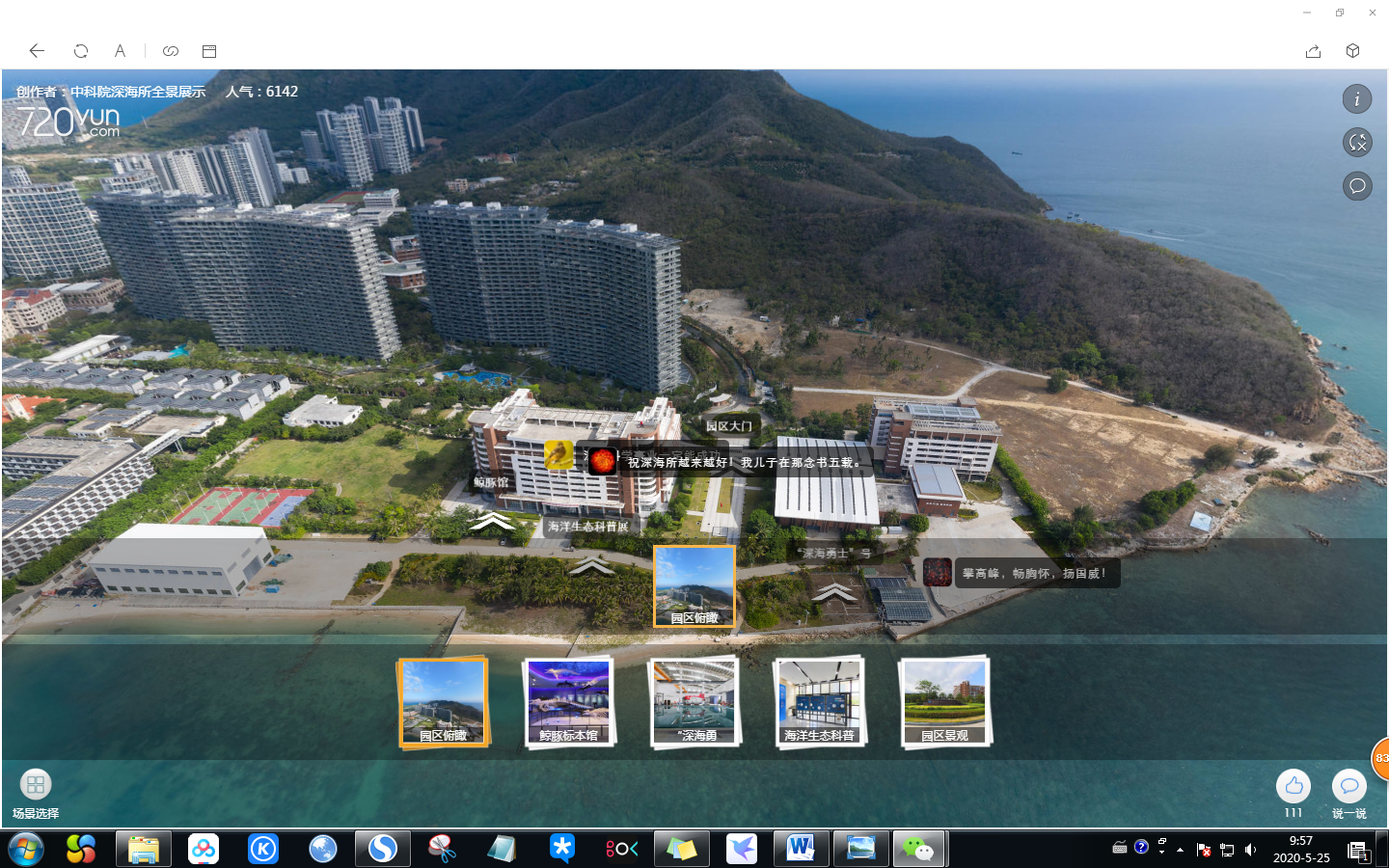Screen dimensions: 1389x868
Task: Click the copy link icon in the toolbar
Action: 171,51
